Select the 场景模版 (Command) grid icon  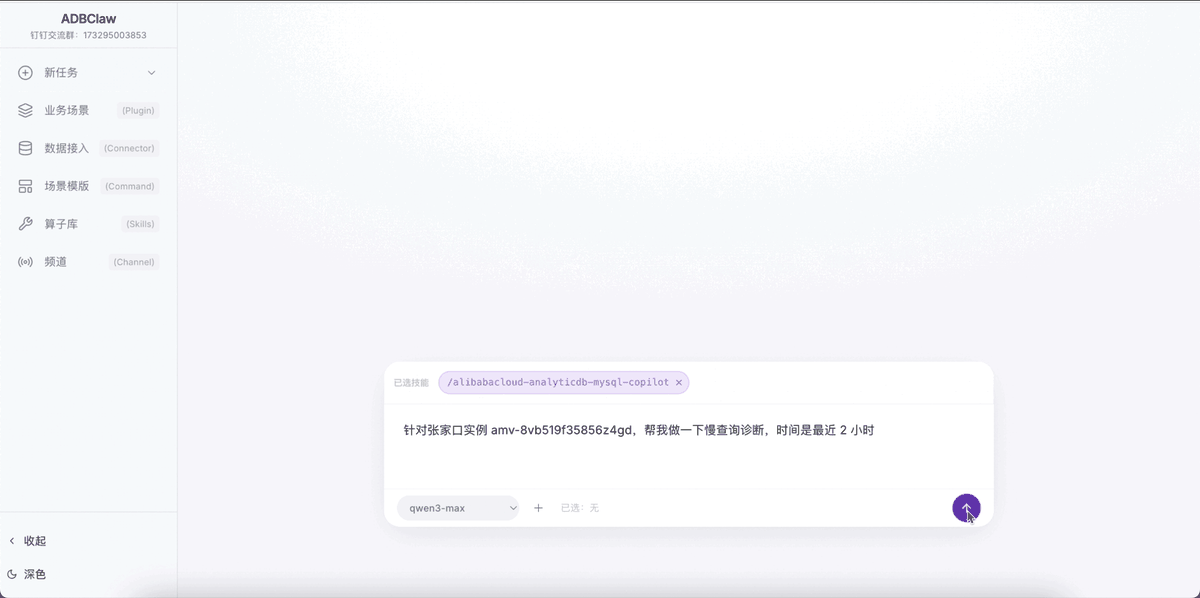(24, 186)
